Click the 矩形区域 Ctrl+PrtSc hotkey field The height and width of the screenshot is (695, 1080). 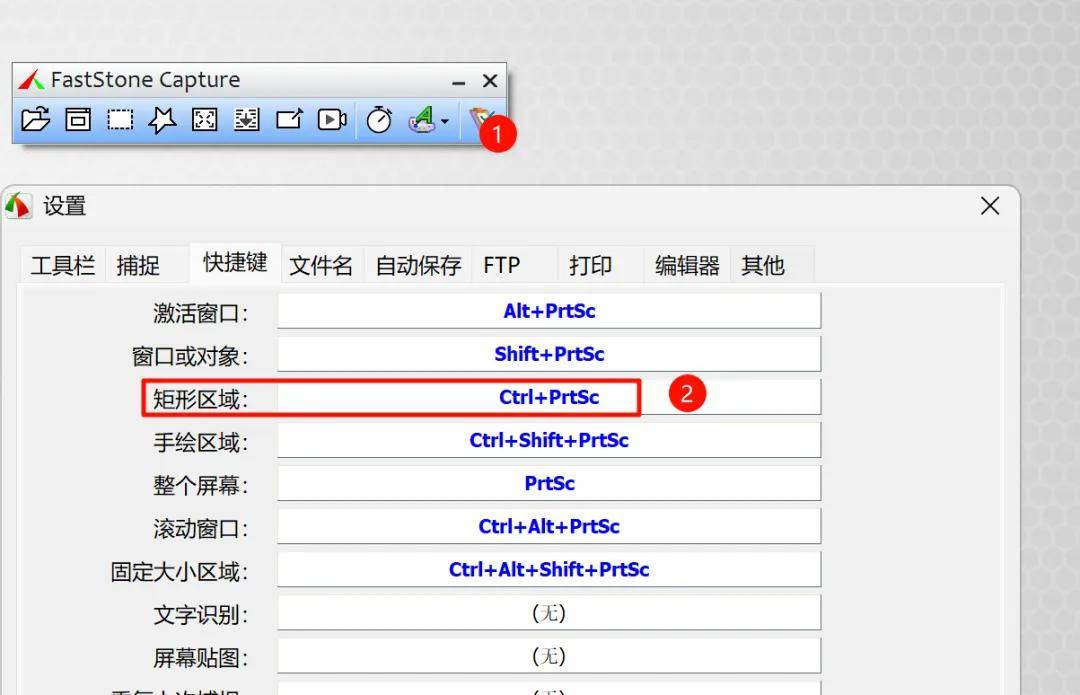pyautogui.click(x=549, y=397)
